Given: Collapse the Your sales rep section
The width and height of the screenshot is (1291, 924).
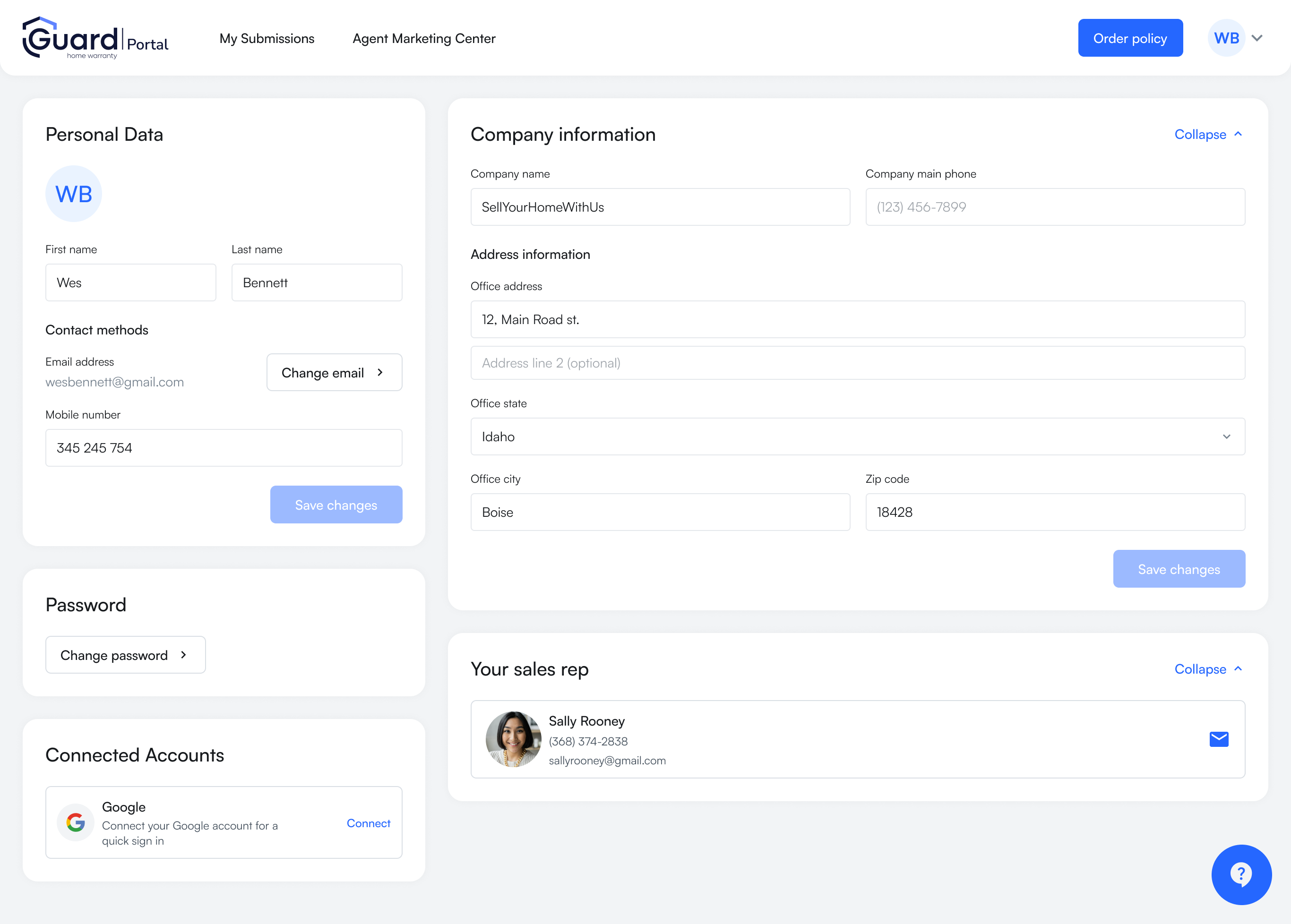Looking at the screenshot, I should 1208,669.
